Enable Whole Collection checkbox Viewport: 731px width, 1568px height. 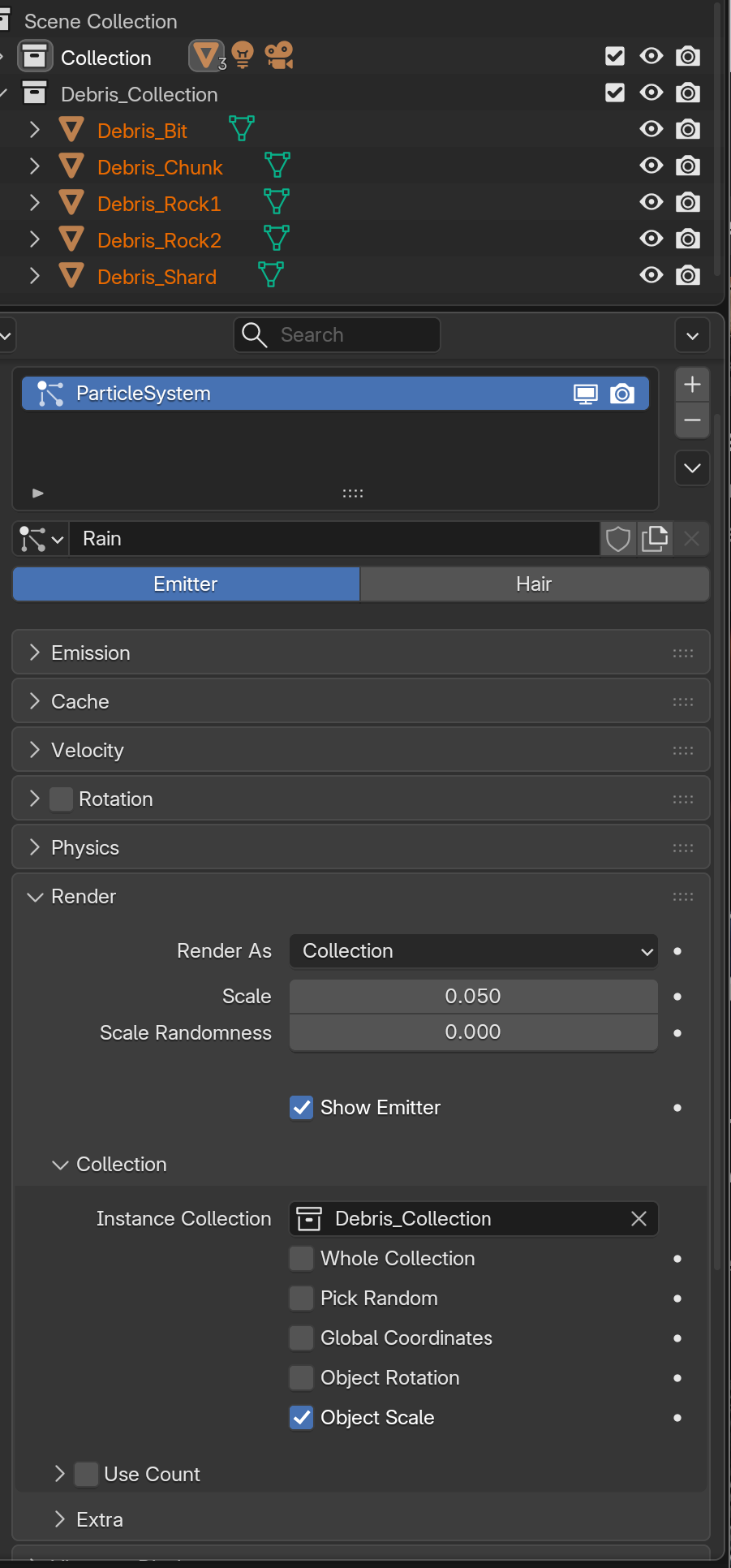(x=302, y=1259)
